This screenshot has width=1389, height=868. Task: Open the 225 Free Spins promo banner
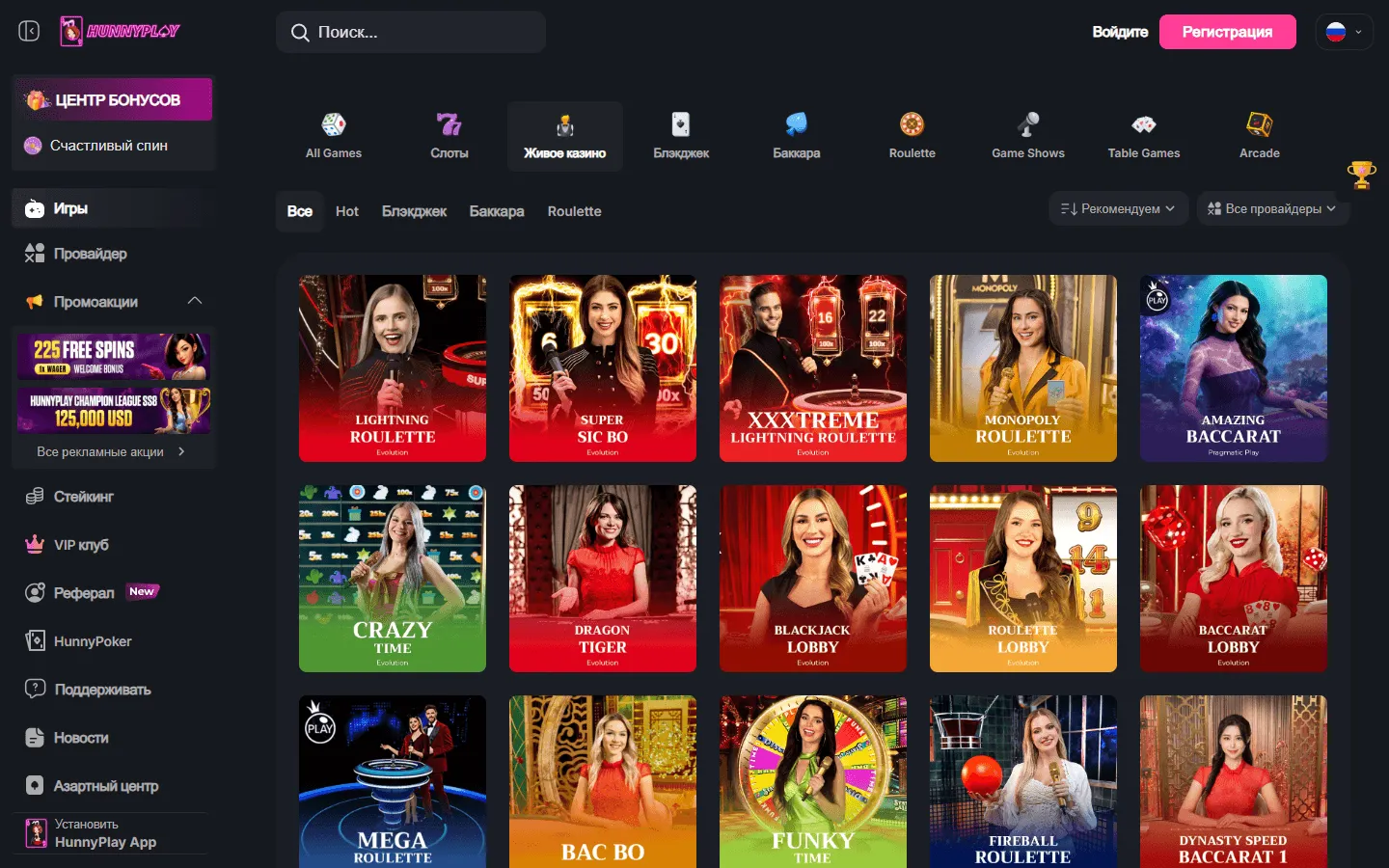[114, 357]
